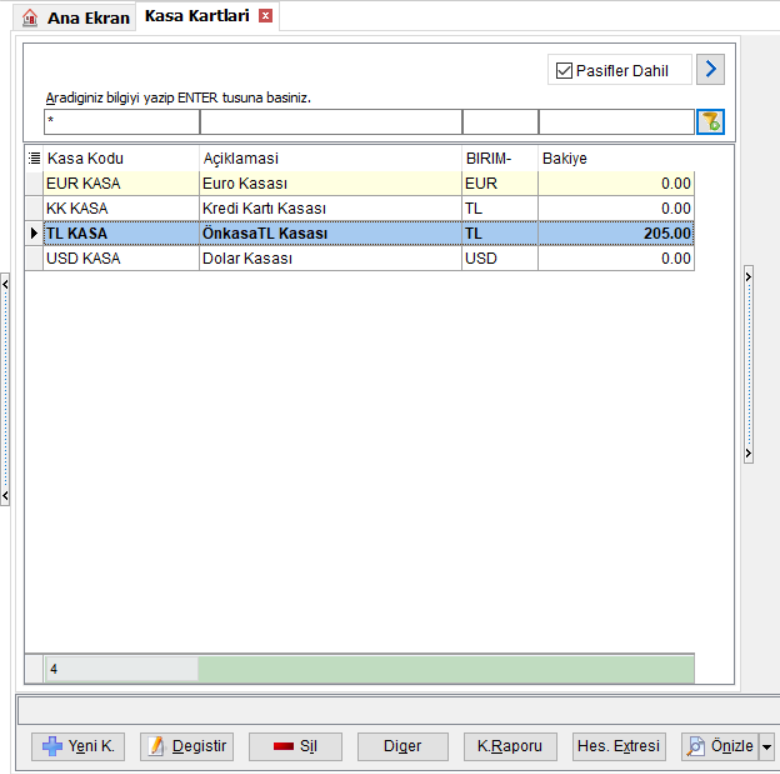The image size is (780, 774).
Task: Click the Diger button
Action: click(402, 746)
